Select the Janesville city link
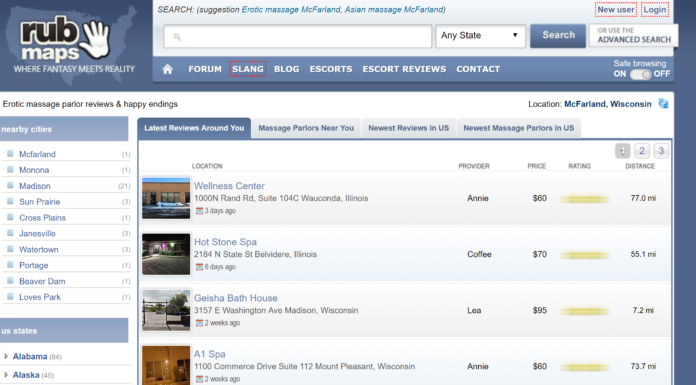Image resolution: width=696 pixels, height=385 pixels. (37, 234)
